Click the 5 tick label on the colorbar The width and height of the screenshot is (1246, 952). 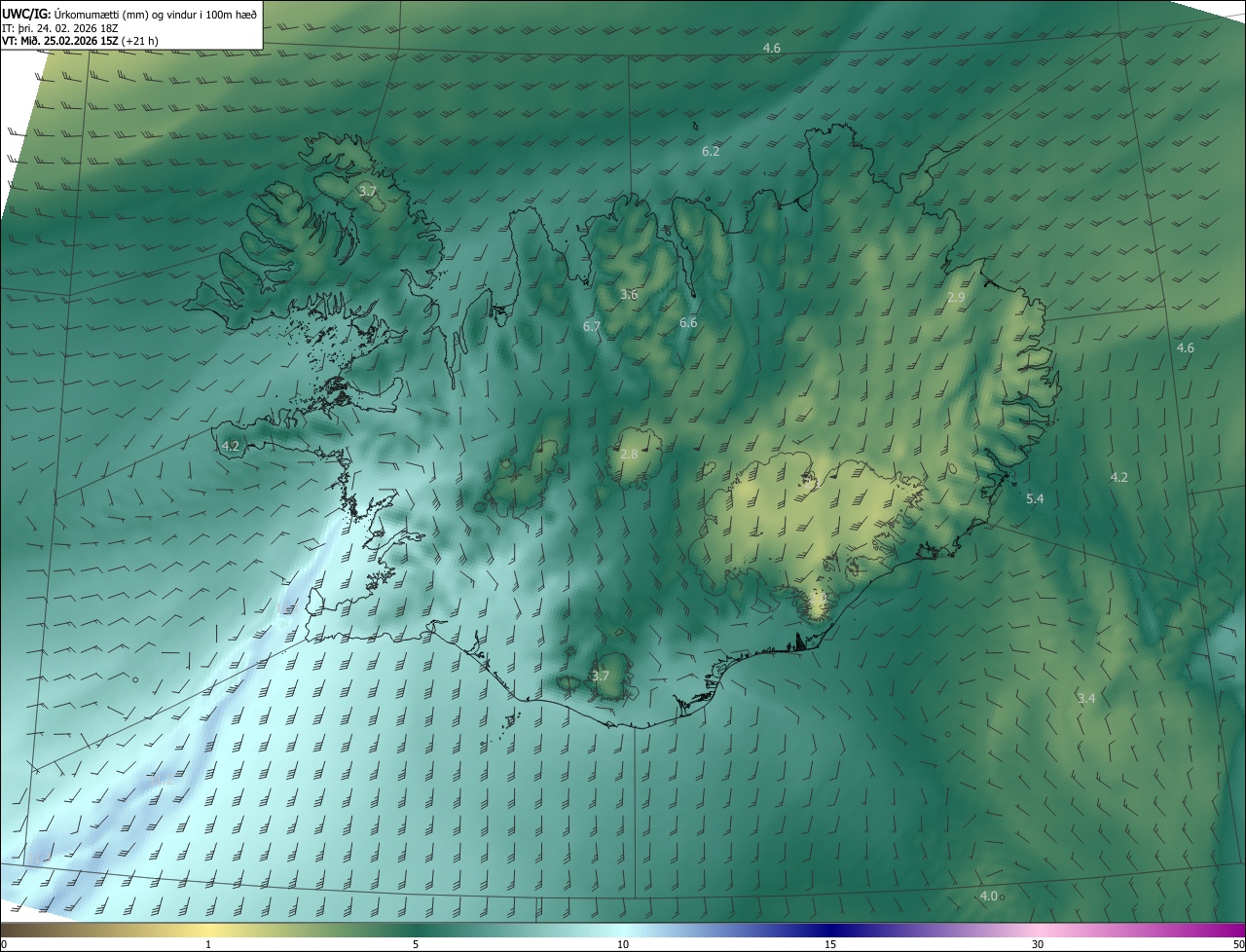pyautogui.click(x=416, y=944)
